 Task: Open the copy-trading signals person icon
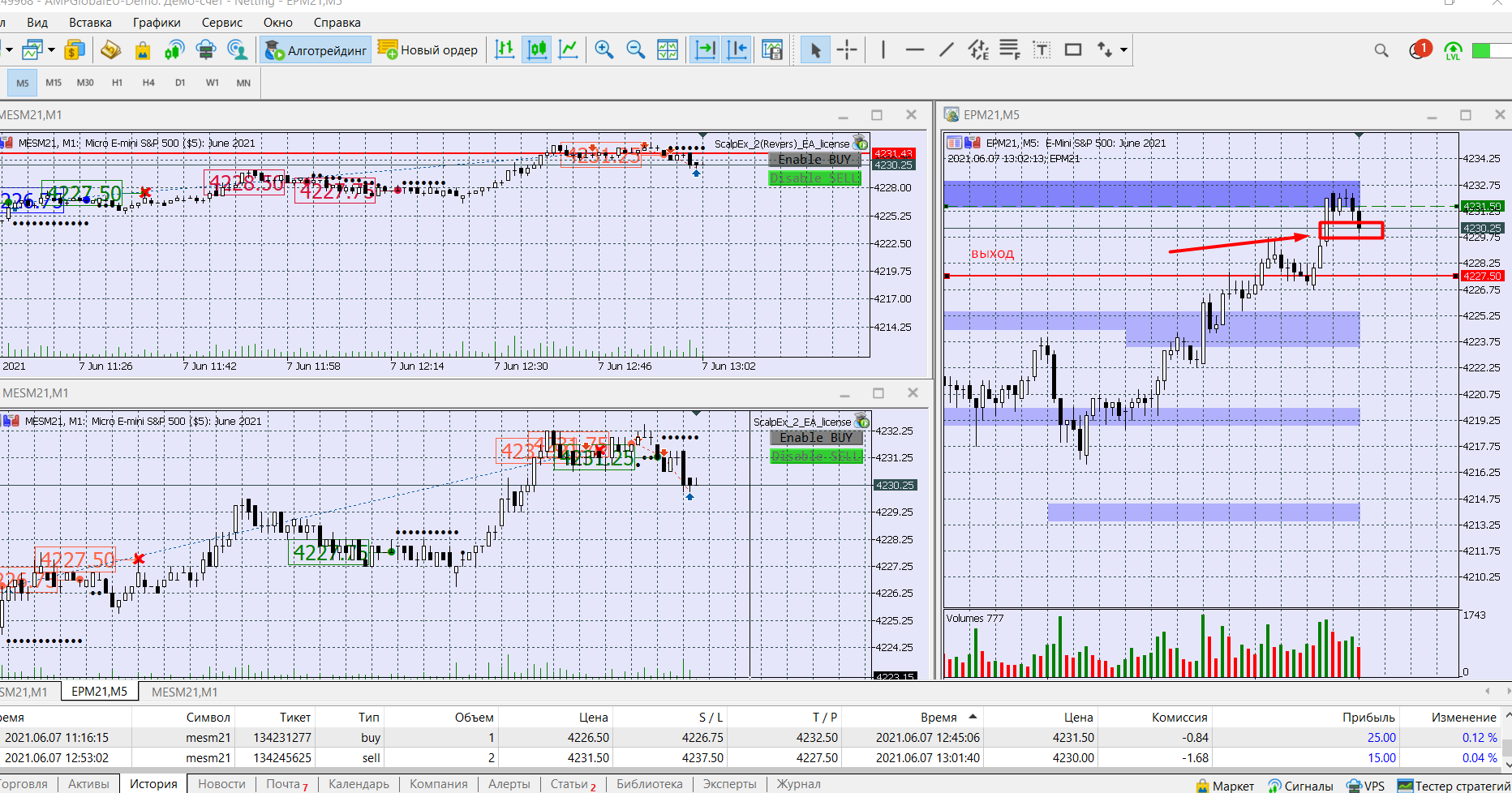238,50
